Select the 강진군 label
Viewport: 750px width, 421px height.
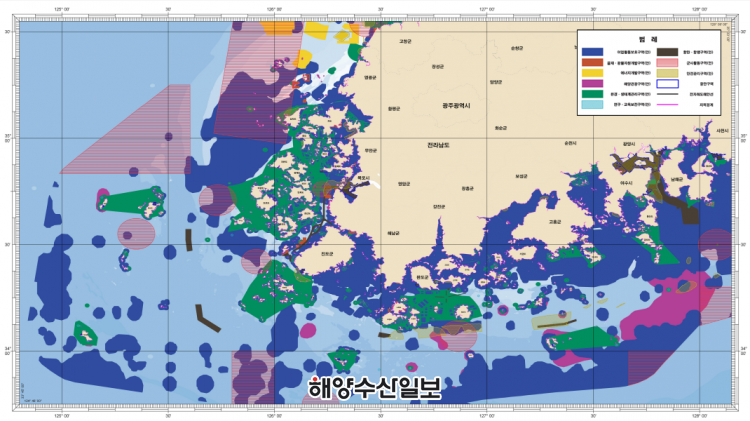click(439, 207)
